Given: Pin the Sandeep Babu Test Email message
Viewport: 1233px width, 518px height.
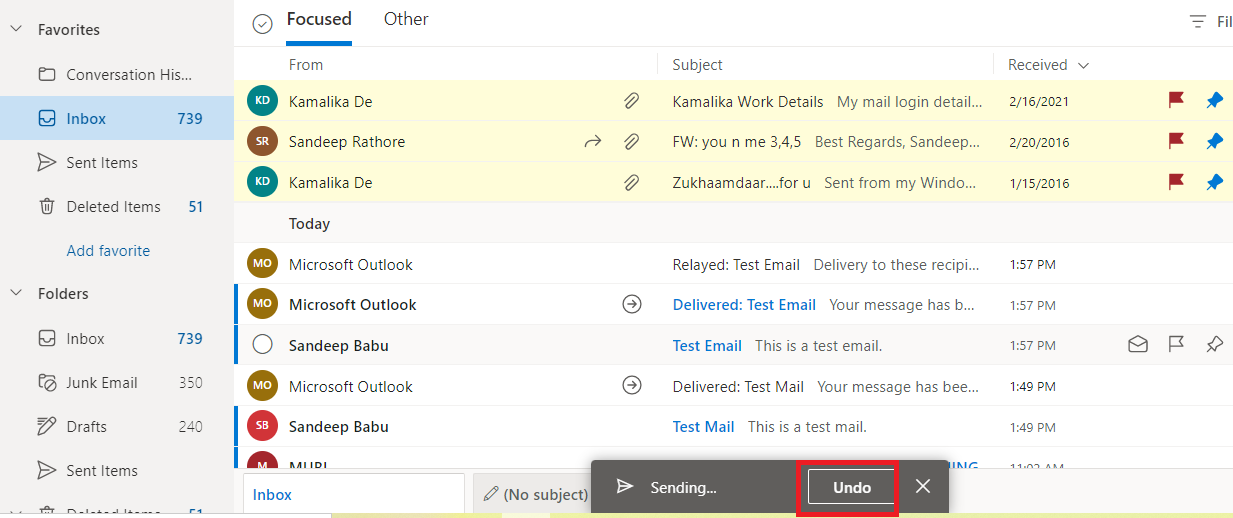Looking at the screenshot, I should 1214,345.
